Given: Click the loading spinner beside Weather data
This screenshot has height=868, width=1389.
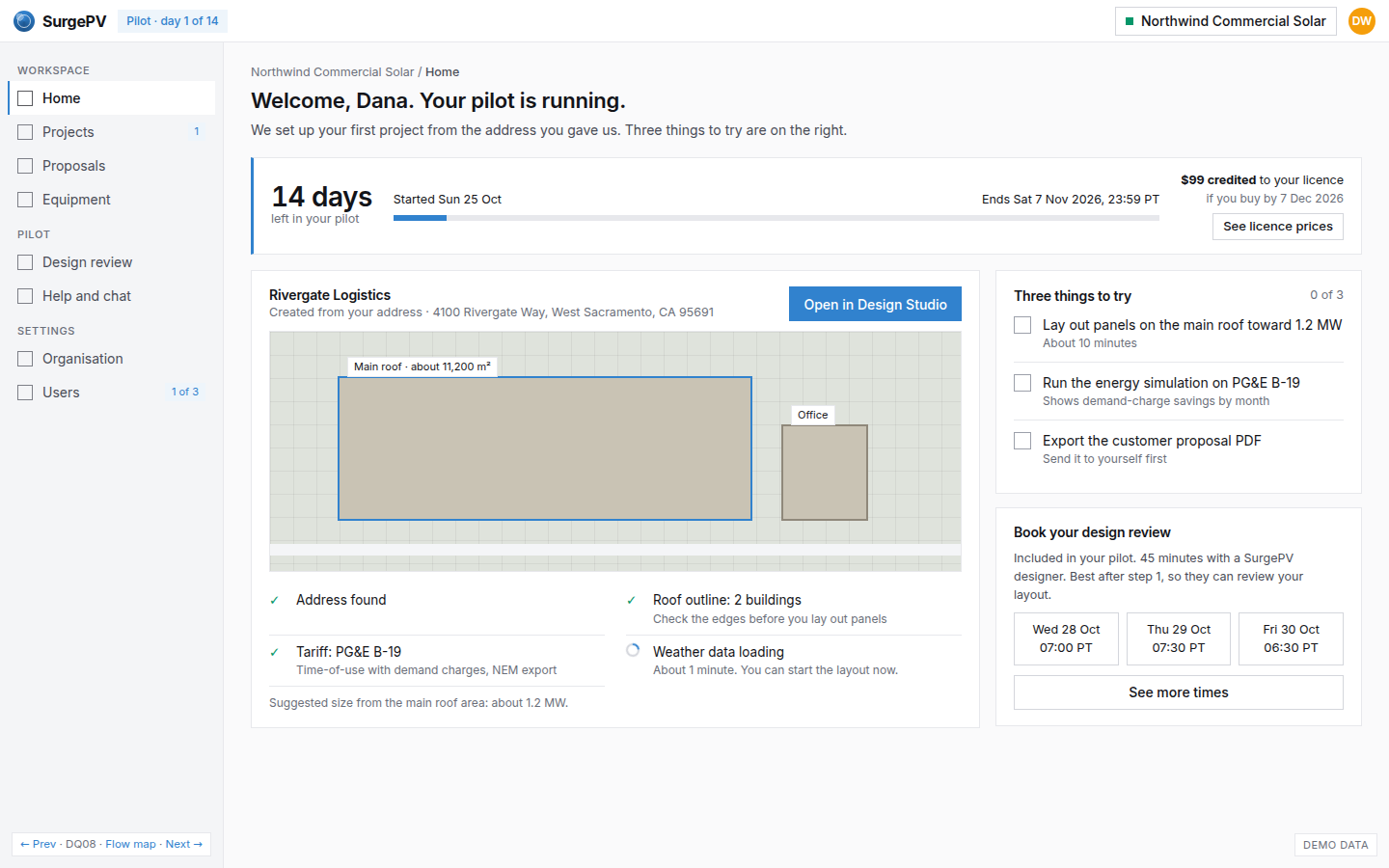Looking at the screenshot, I should [633, 650].
